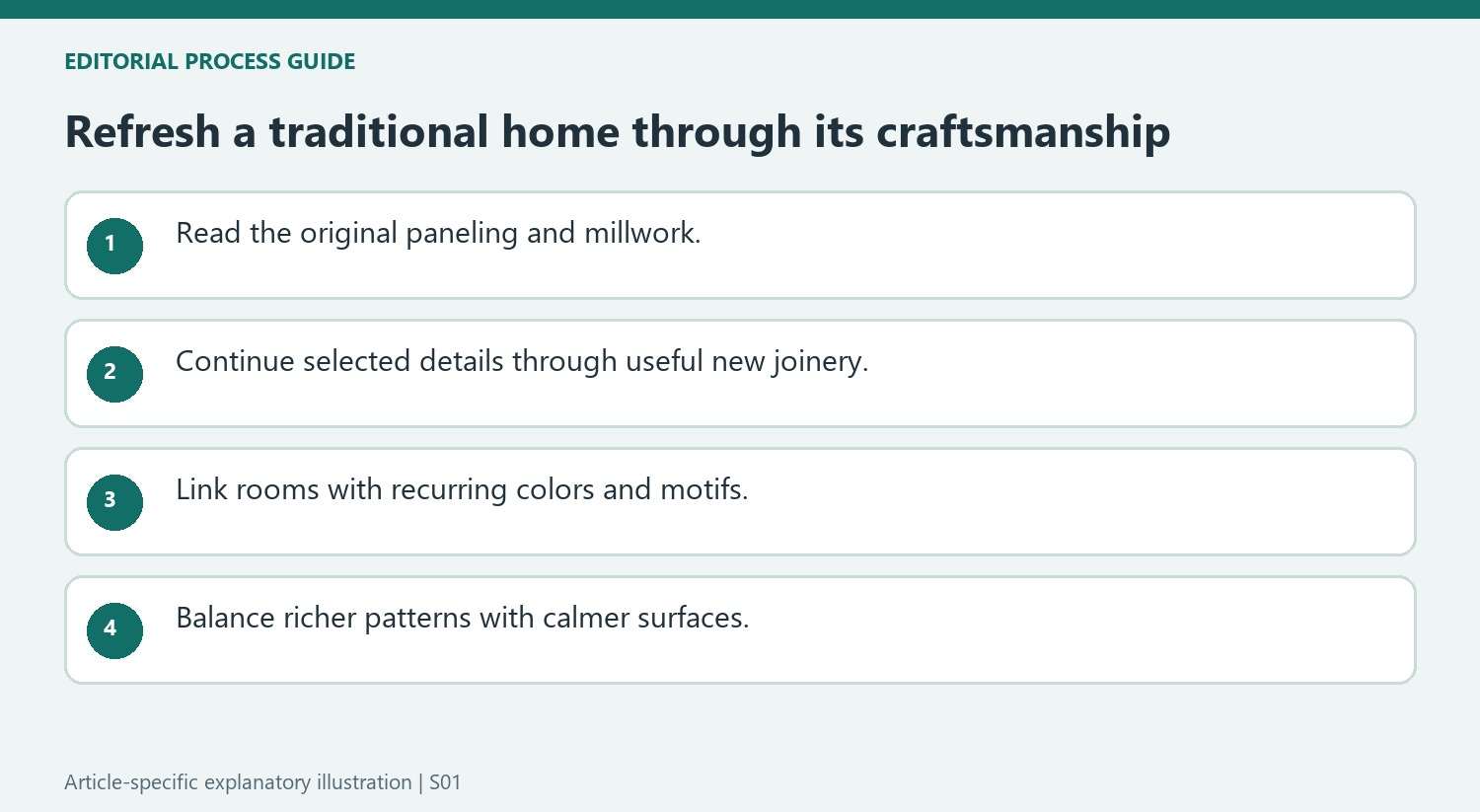Click the number 1 circle badge
The image size is (1480, 812).
point(114,246)
